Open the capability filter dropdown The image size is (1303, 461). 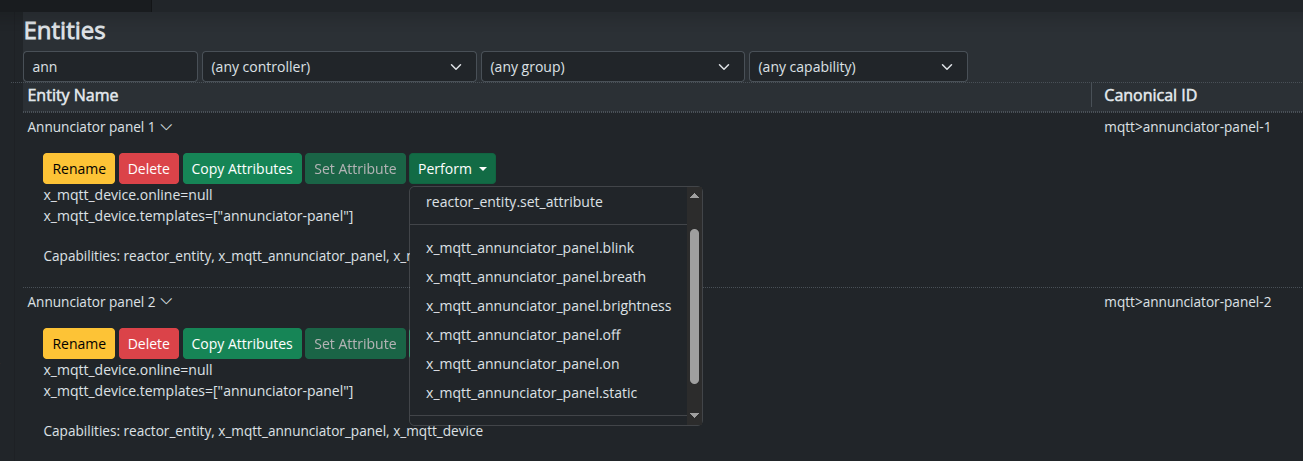tap(857, 67)
